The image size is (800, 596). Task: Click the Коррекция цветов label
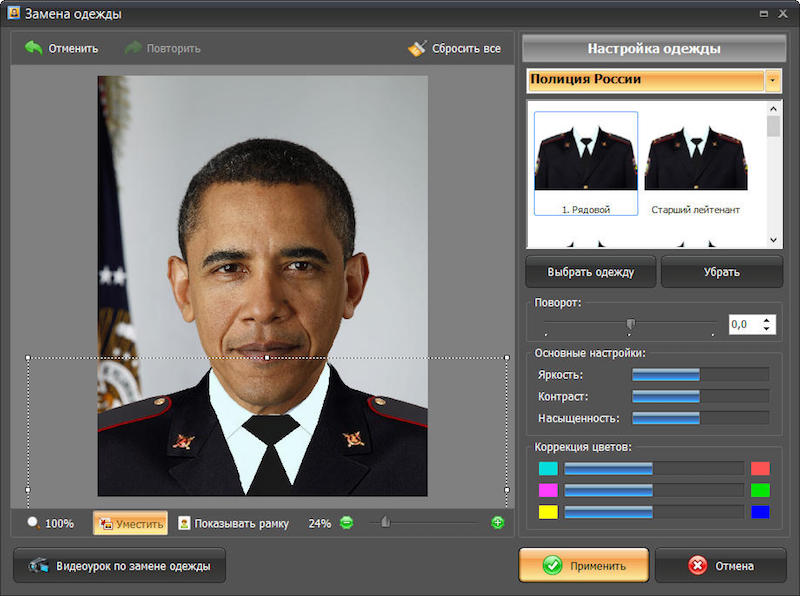tap(583, 447)
